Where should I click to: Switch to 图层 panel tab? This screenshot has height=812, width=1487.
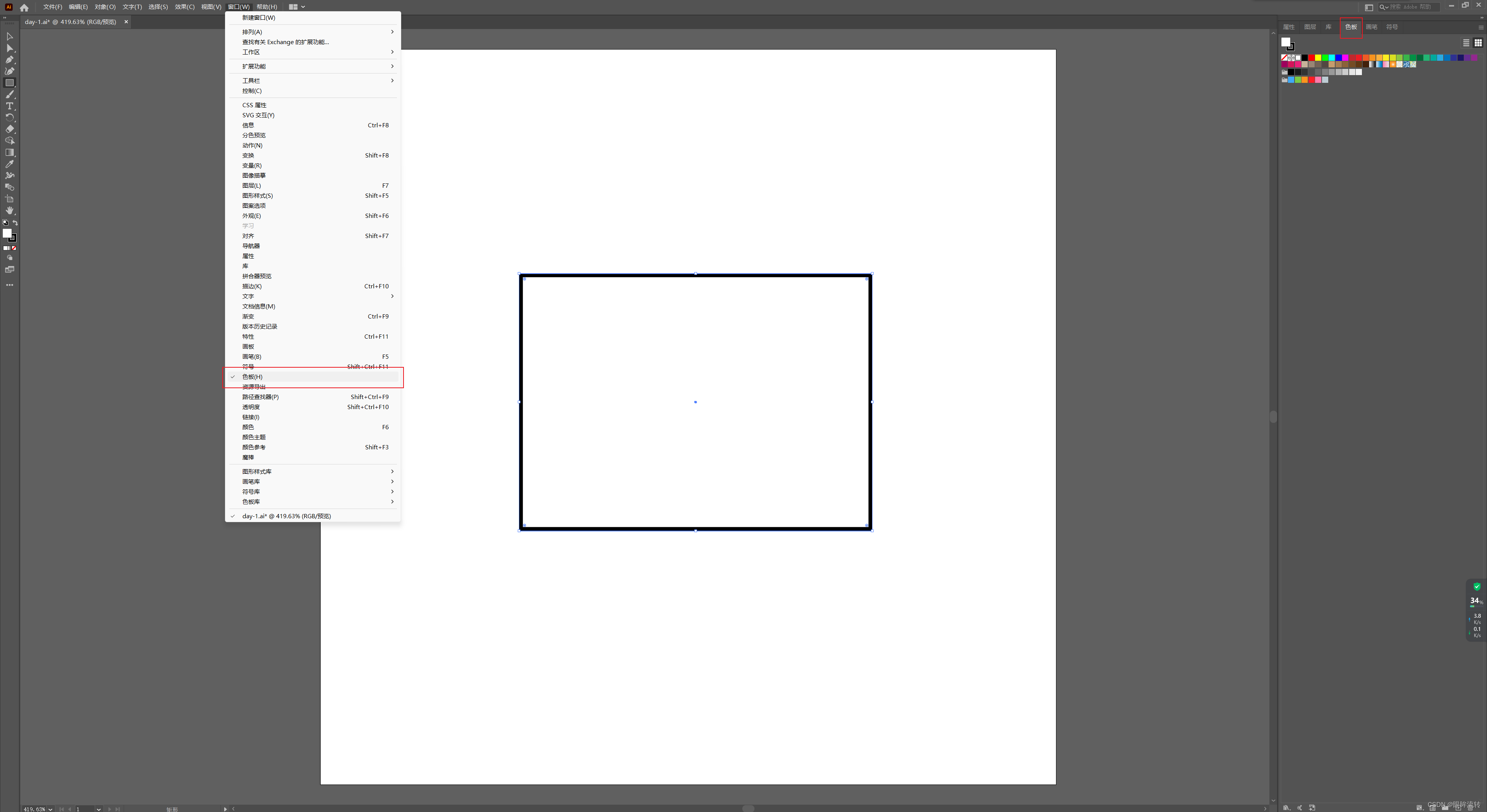tap(1310, 27)
